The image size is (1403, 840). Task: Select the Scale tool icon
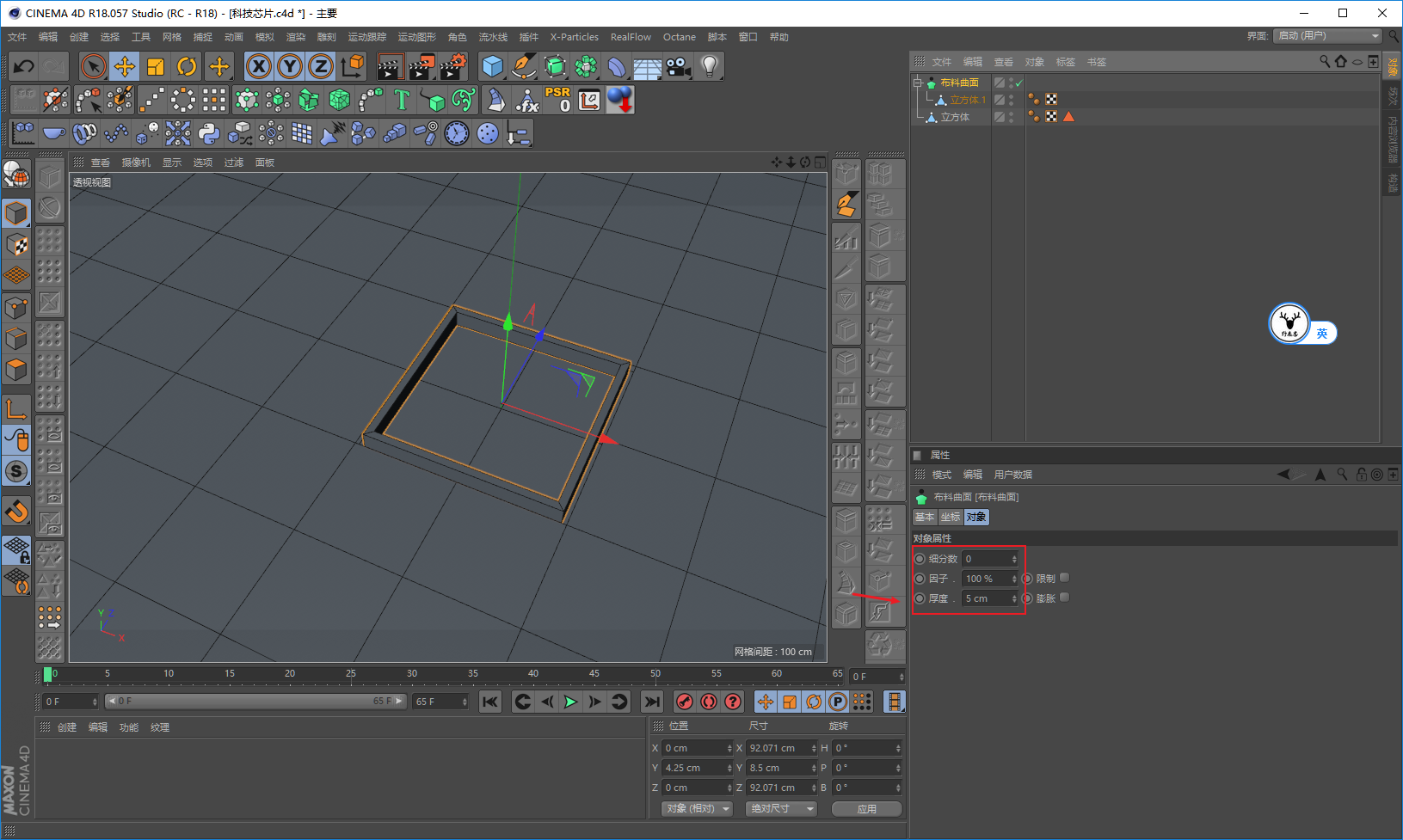[156, 66]
